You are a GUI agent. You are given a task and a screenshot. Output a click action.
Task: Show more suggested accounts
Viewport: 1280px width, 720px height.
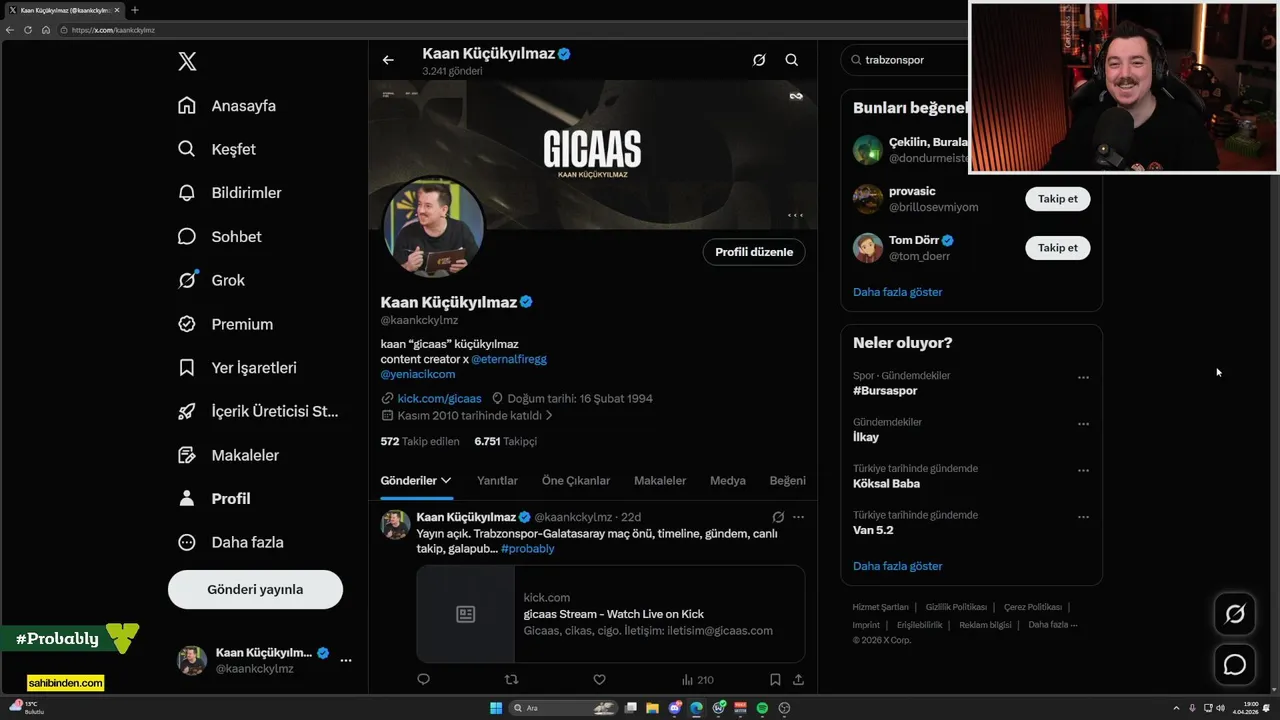tap(898, 292)
